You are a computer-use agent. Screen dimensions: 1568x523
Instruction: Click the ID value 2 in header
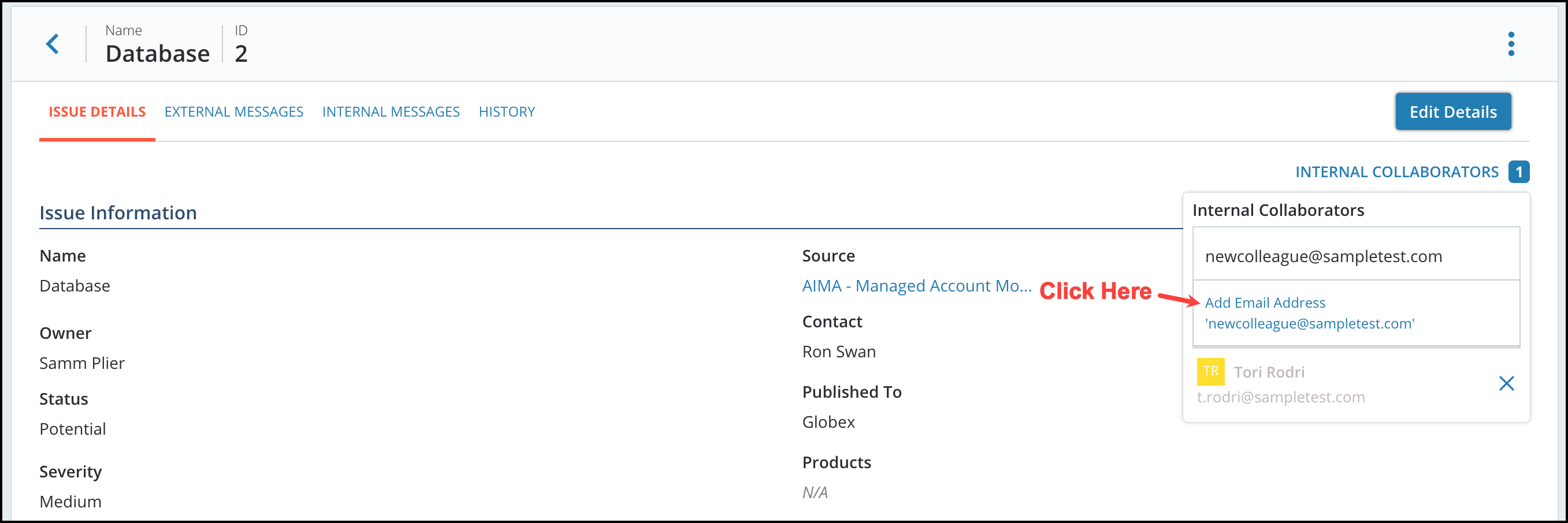[241, 54]
